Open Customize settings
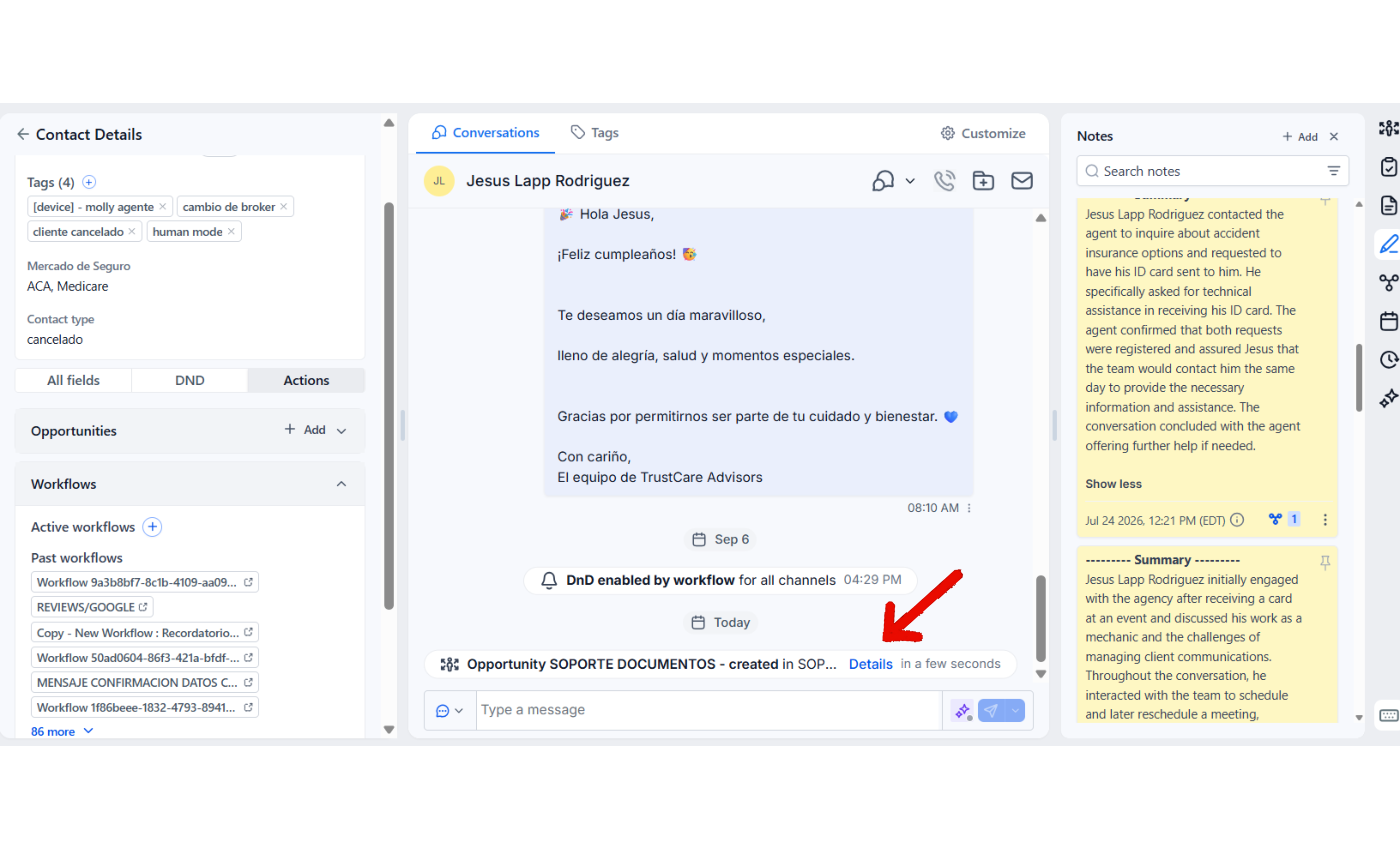 pos(984,133)
